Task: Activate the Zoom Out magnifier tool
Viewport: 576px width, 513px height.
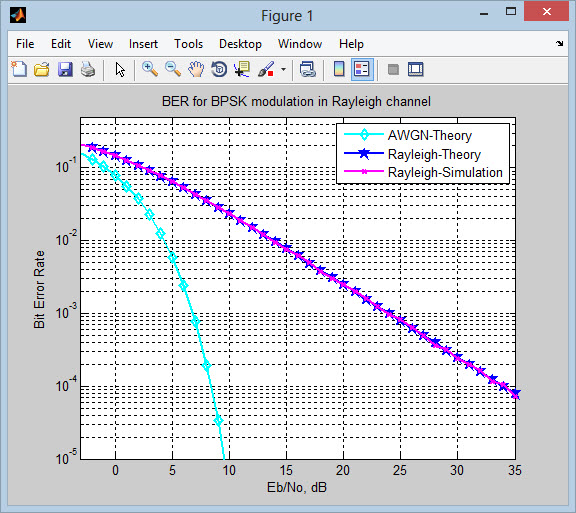Action: coord(172,69)
